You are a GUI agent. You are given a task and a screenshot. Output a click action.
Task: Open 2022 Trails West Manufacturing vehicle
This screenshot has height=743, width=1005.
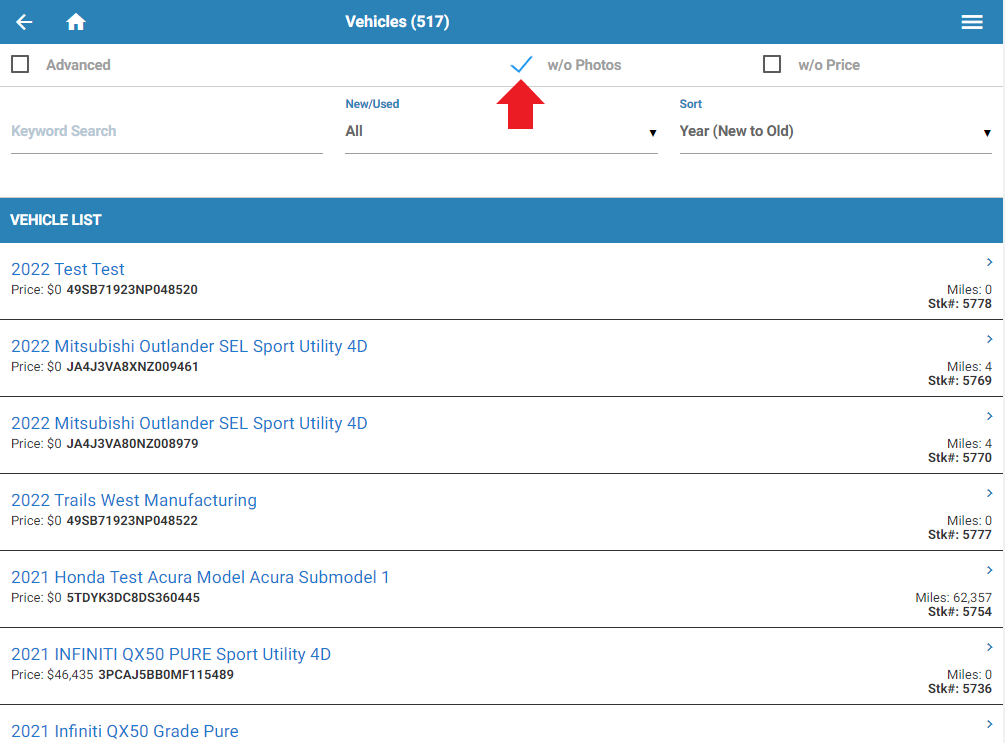[134, 500]
